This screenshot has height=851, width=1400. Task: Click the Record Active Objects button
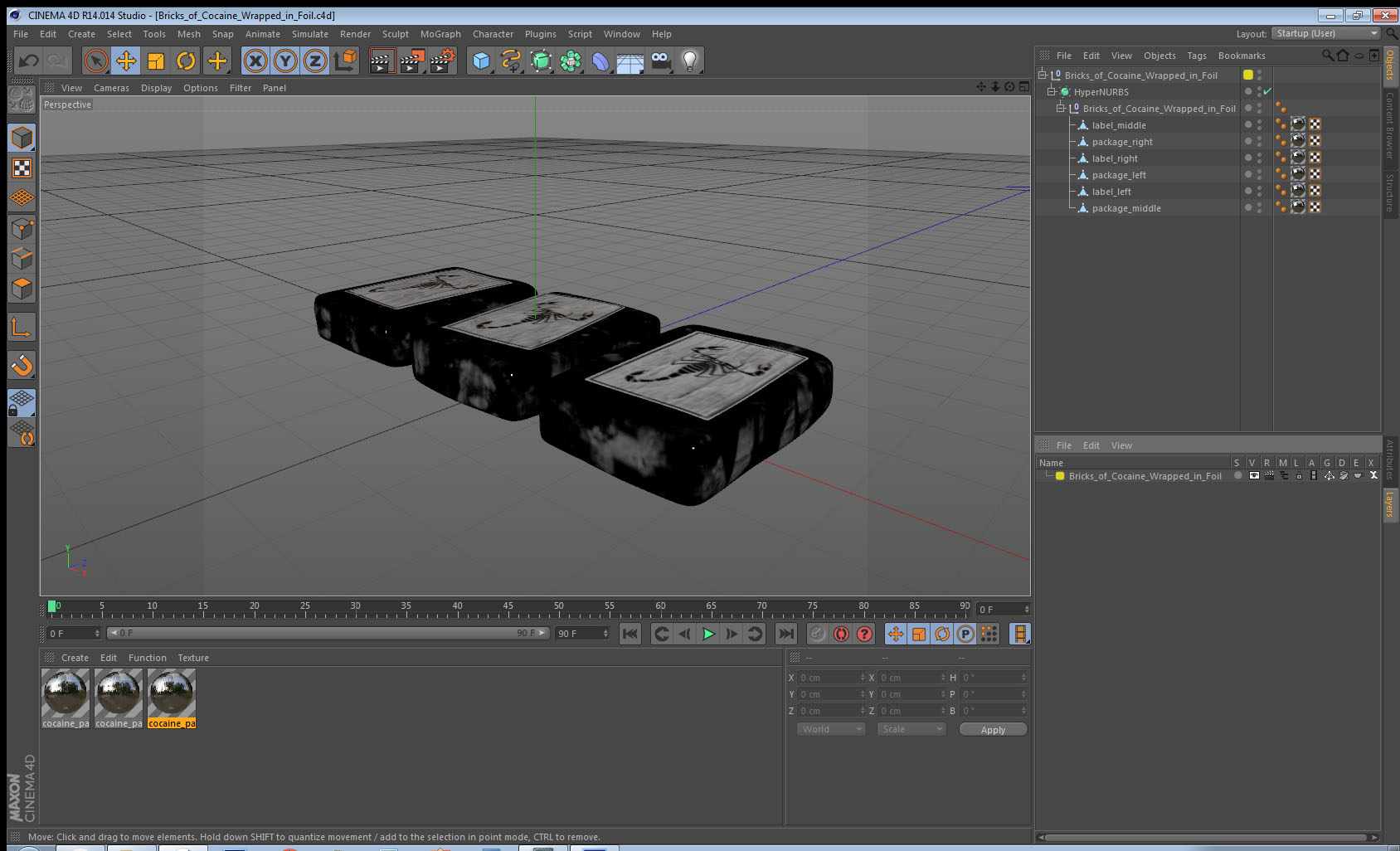click(818, 635)
